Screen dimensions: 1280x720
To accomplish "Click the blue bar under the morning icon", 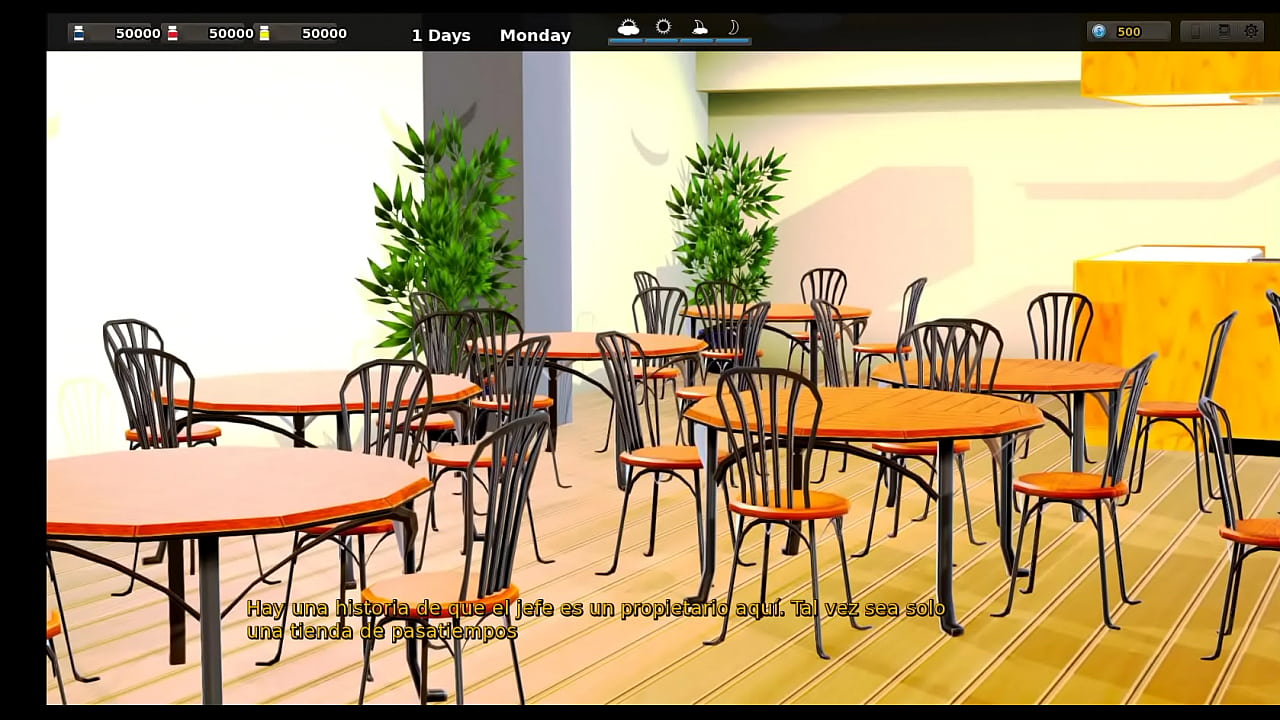I will tap(628, 42).
